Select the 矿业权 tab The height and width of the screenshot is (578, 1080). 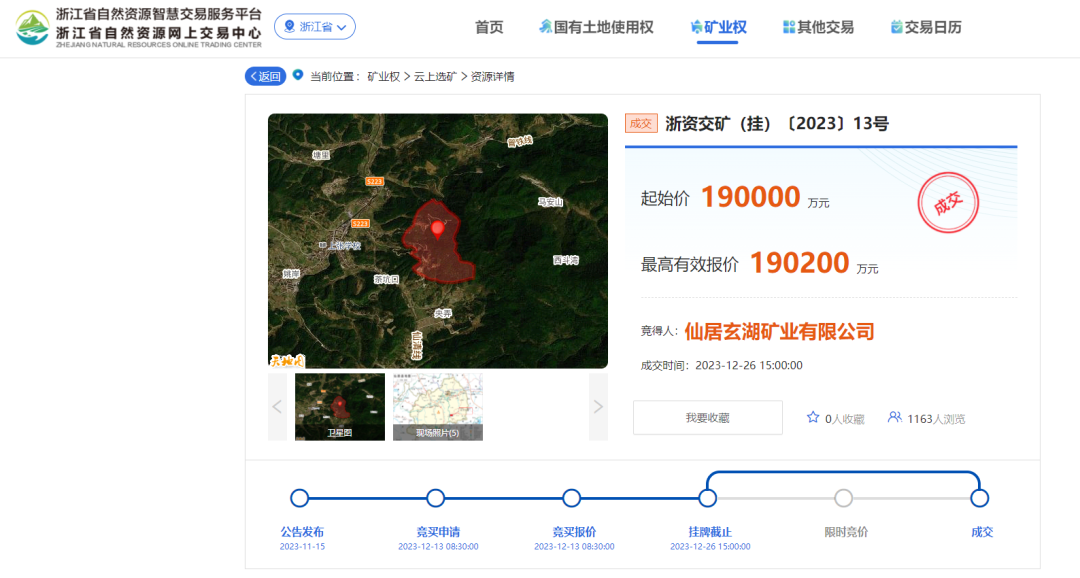point(719,27)
